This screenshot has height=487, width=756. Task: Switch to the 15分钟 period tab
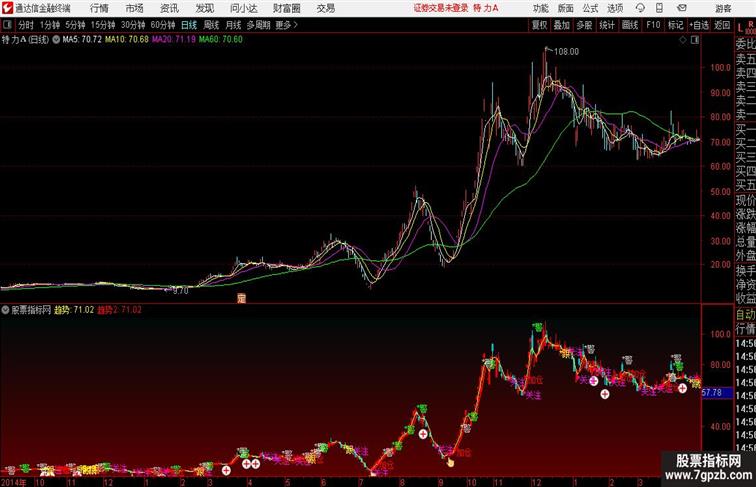[x=103, y=25]
